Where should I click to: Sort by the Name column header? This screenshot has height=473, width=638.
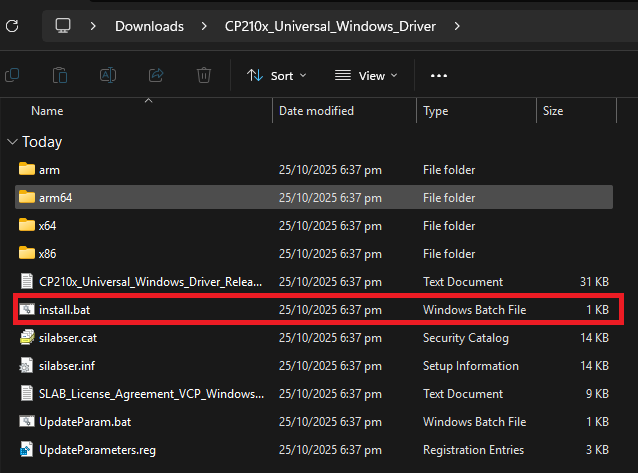click(47, 111)
